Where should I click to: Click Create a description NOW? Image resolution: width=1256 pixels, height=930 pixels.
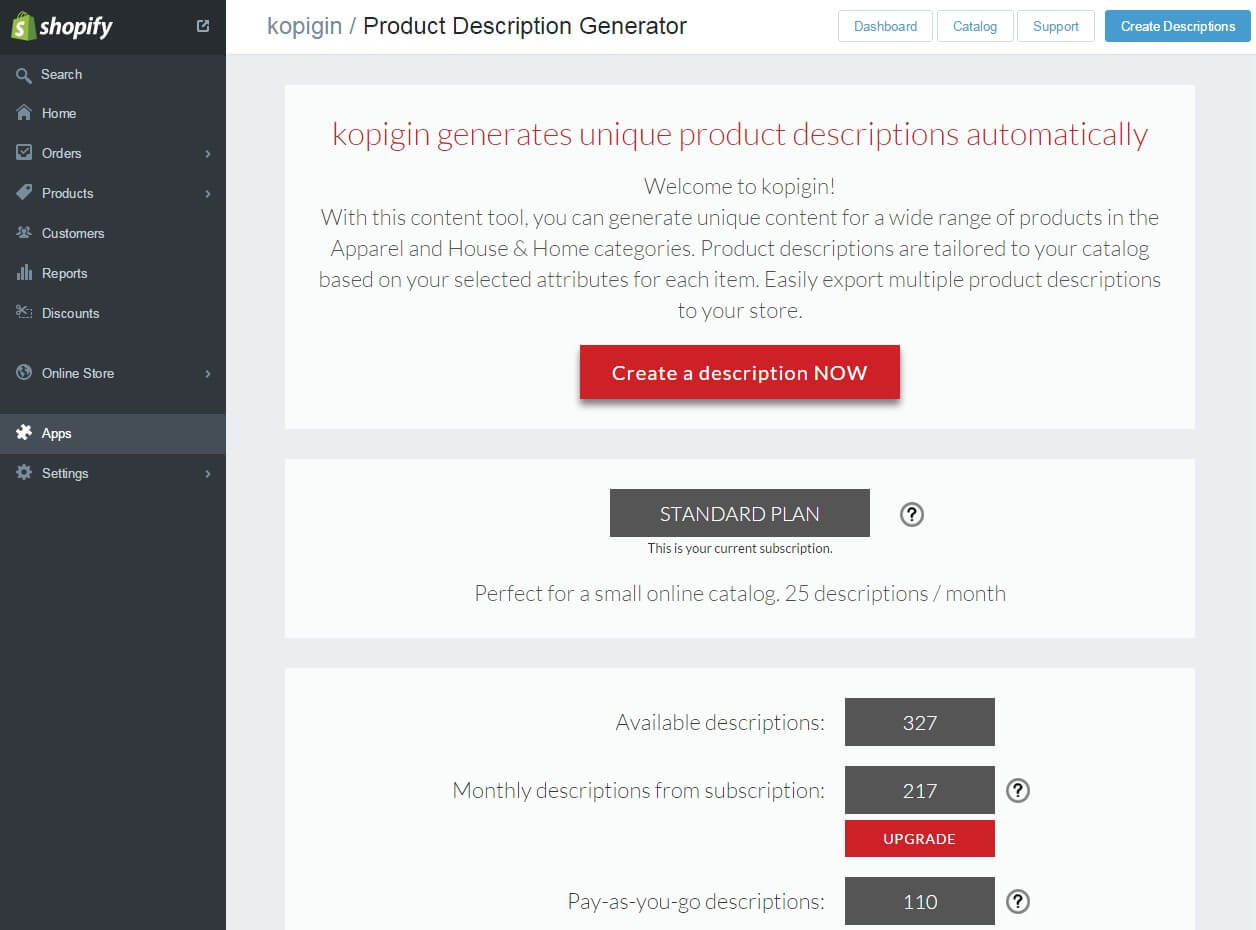(740, 373)
